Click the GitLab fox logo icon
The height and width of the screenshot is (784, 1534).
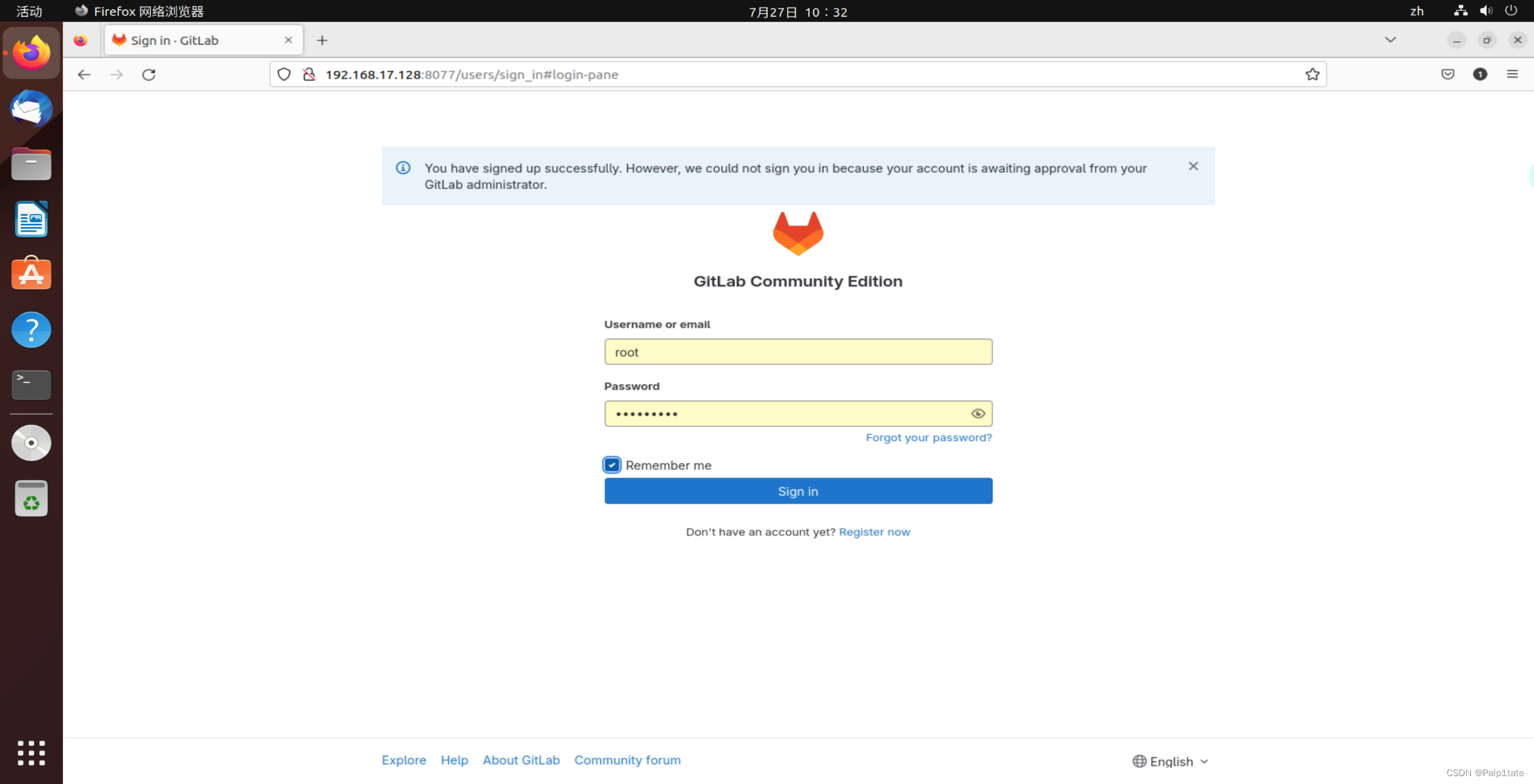tap(797, 233)
